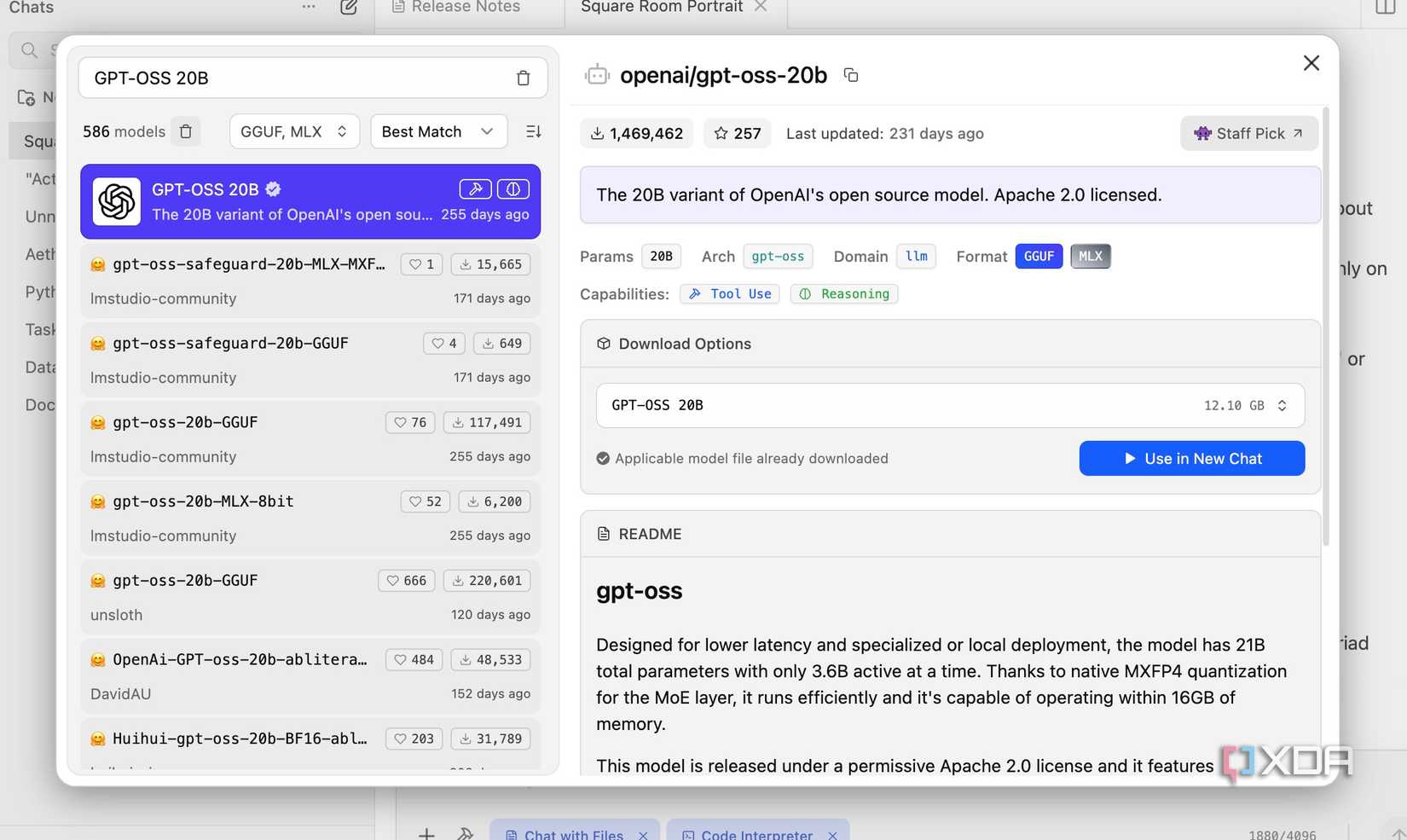Click Use in New Chat button
Screen dimensions: 1407x840
coord(1191,458)
